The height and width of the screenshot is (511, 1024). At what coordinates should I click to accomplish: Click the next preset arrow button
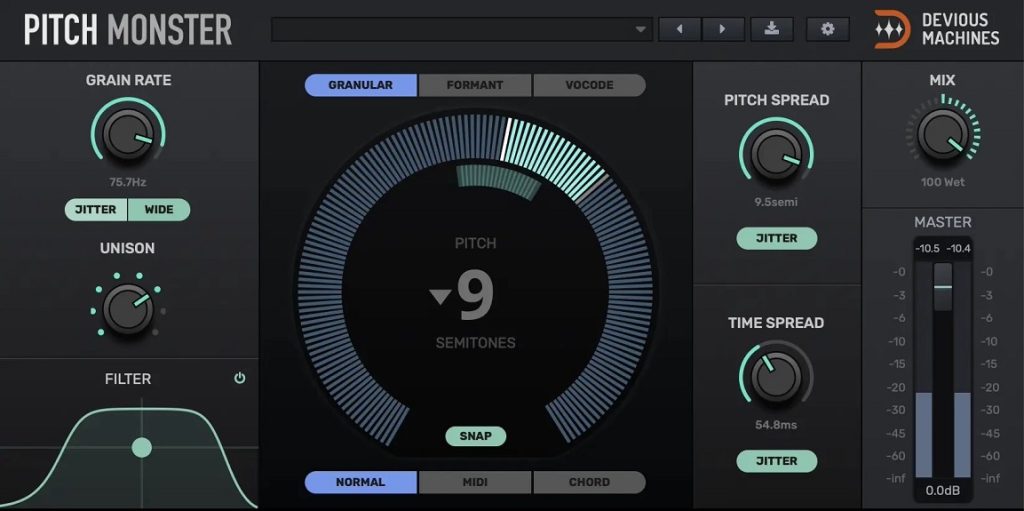723,29
